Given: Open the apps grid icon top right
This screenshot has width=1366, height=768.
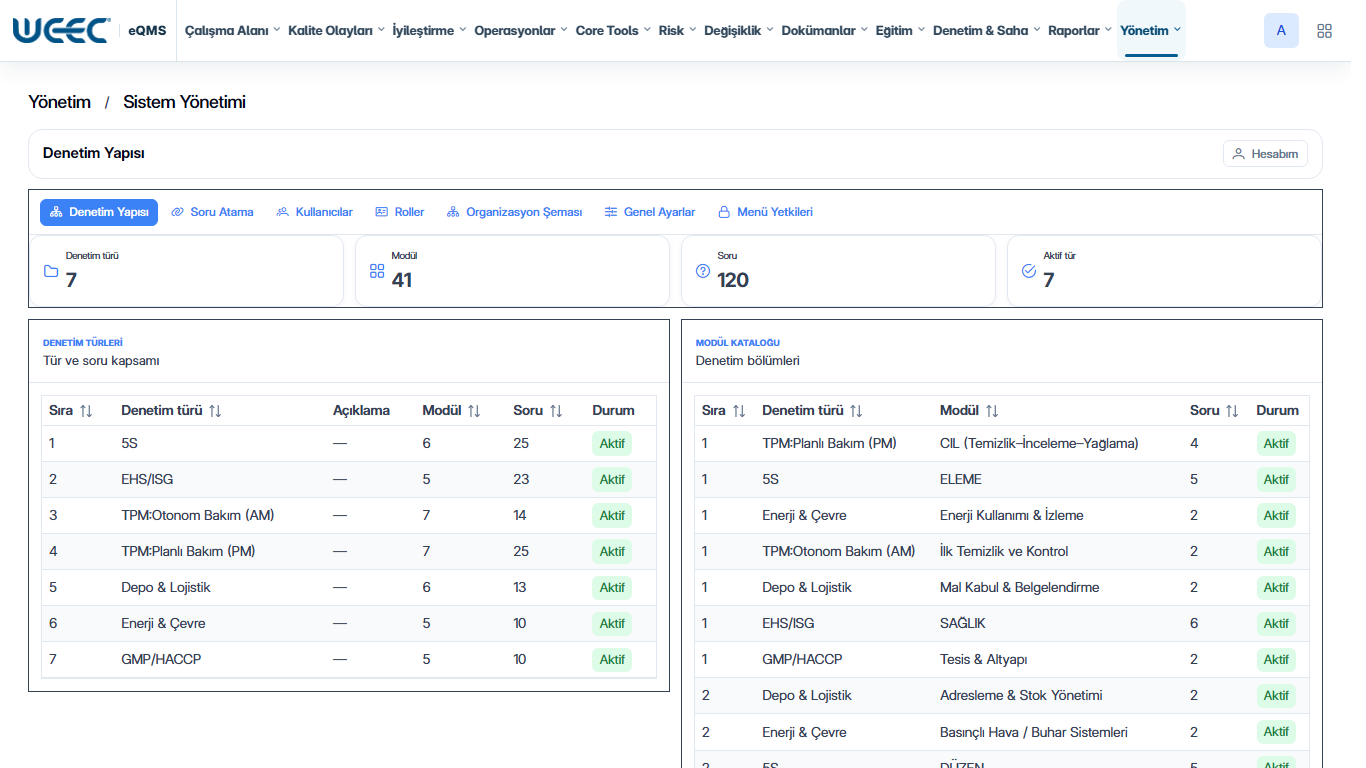Looking at the screenshot, I should point(1324,31).
